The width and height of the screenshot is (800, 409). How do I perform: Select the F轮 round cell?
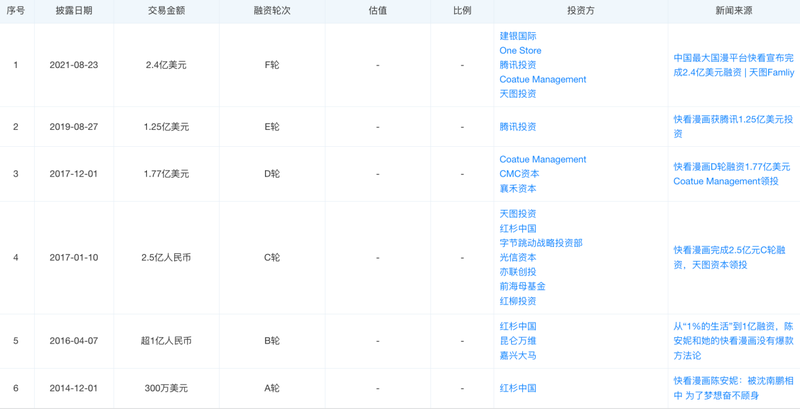[x=272, y=65]
